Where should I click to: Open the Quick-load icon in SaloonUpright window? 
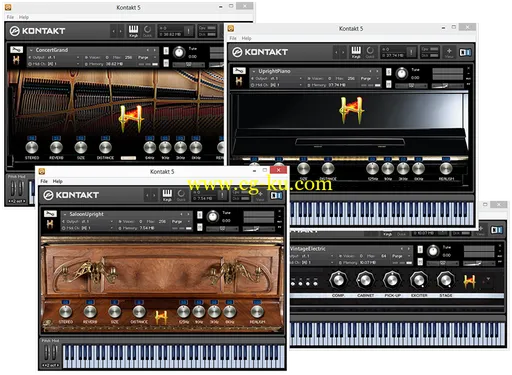pyautogui.click(x=181, y=195)
